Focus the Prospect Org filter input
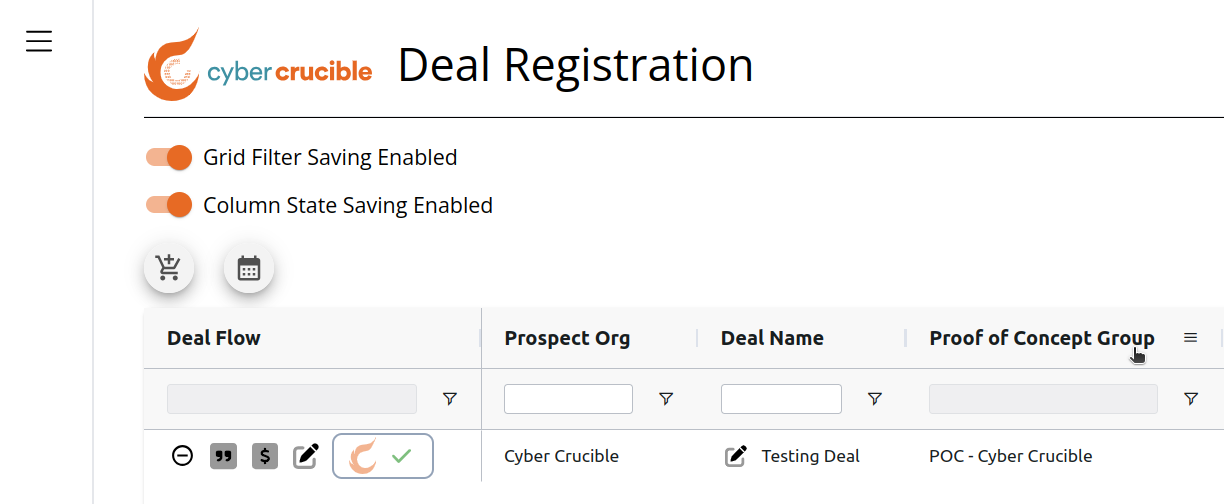The width and height of the screenshot is (1224, 504). 568,399
